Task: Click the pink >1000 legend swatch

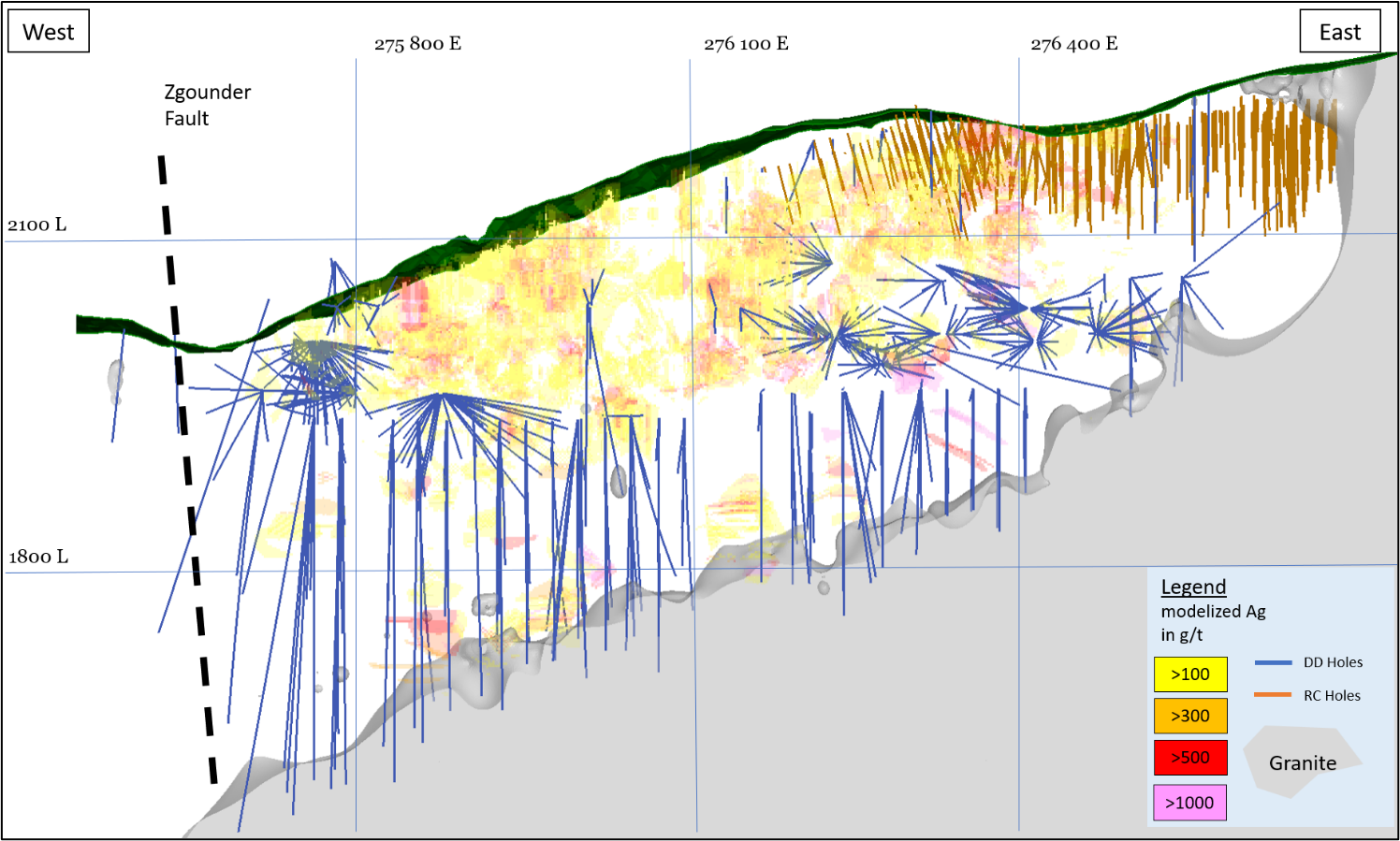Action: point(1189,803)
